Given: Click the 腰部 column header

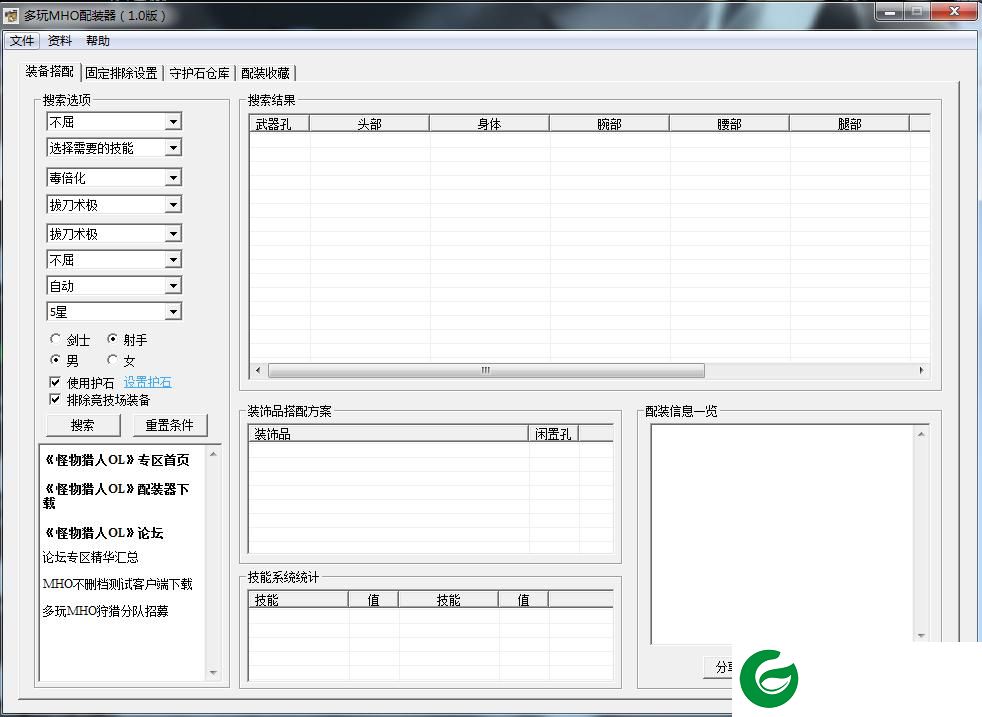Looking at the screenshot, I should pos(730,123).
